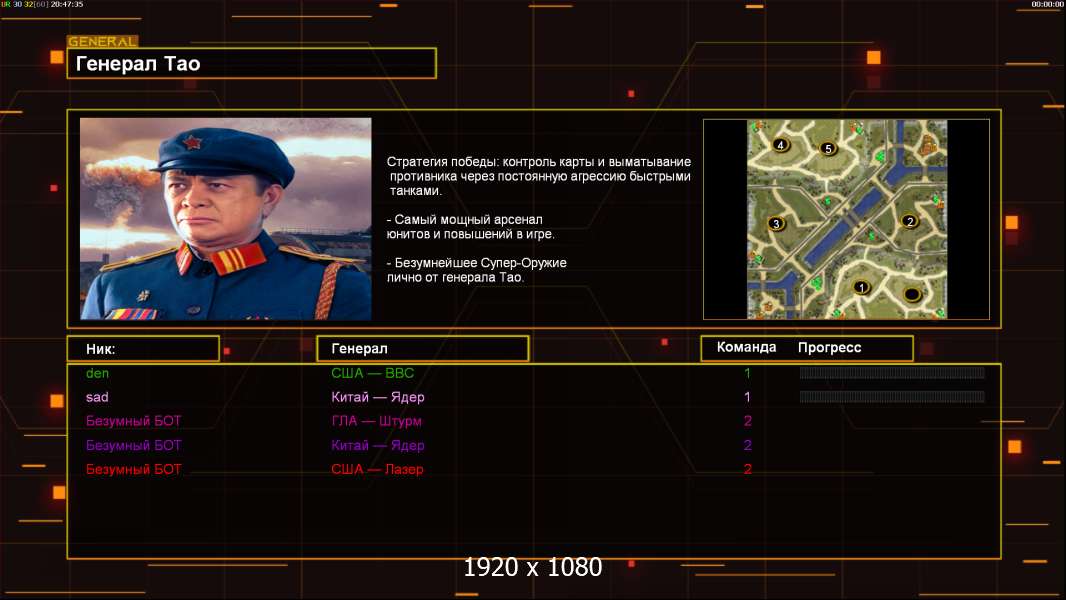Viewport: 1066px width, 600px height.
Task: Click "ГЛА — Штурм" general entry
Action: pyautogui.click(x=377, y=421)
